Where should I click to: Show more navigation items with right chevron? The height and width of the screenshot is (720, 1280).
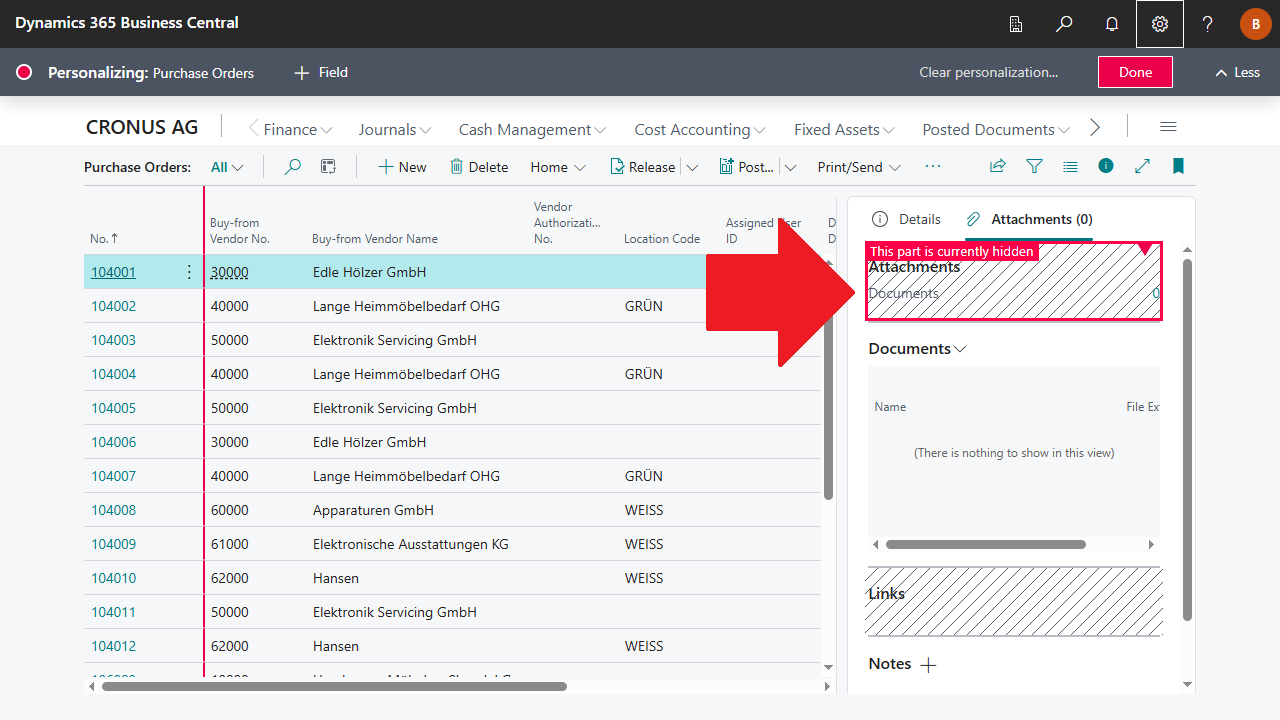pos(1095,128)
